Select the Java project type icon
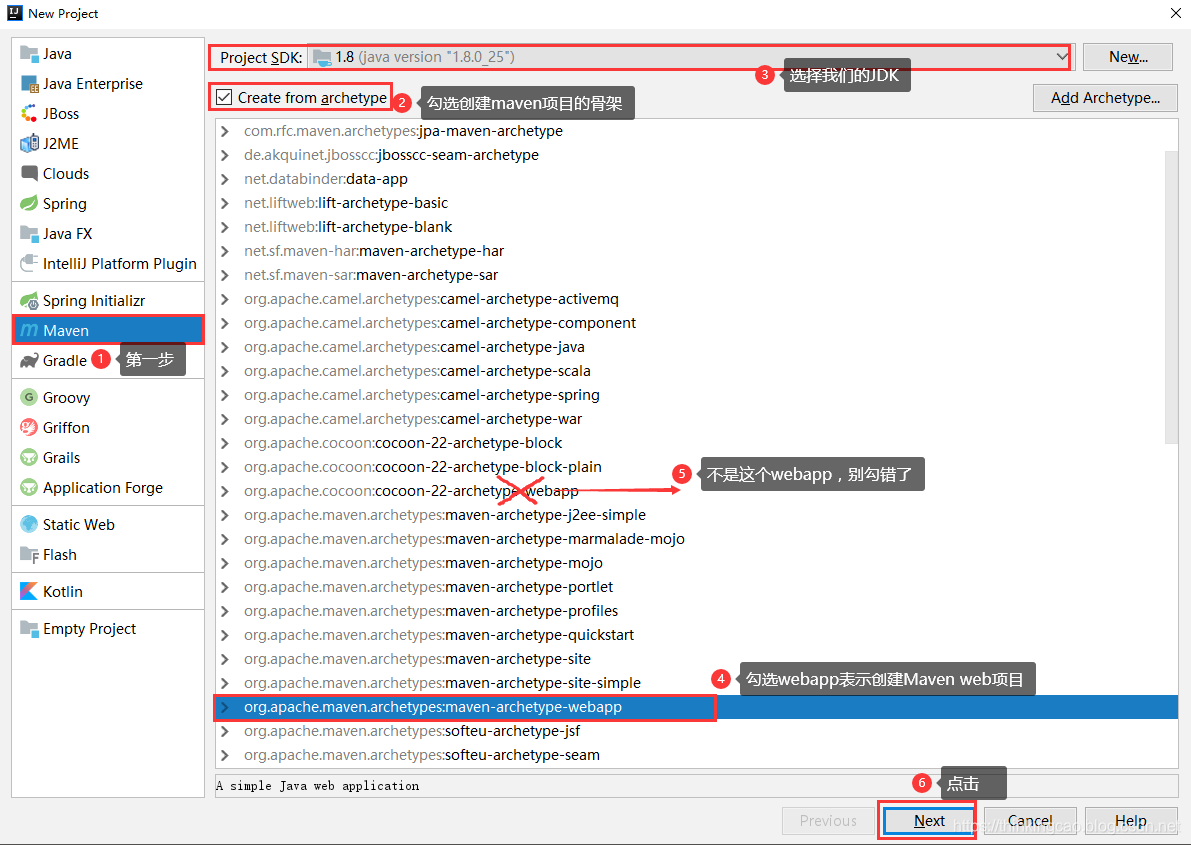Image resolution: width=1191 pixels, height=845 pixels. pos(29,54)
